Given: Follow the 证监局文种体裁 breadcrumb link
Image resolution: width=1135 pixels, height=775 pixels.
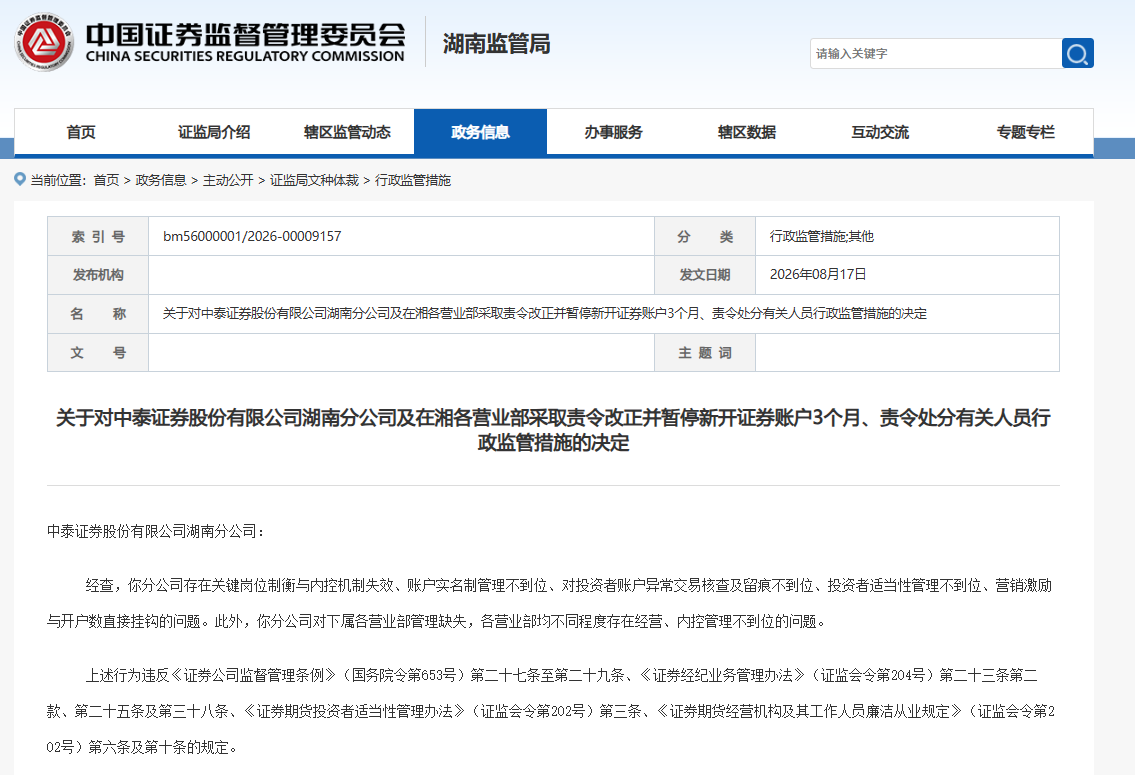Looking at the screenshot, I should (x=314, y=180).
